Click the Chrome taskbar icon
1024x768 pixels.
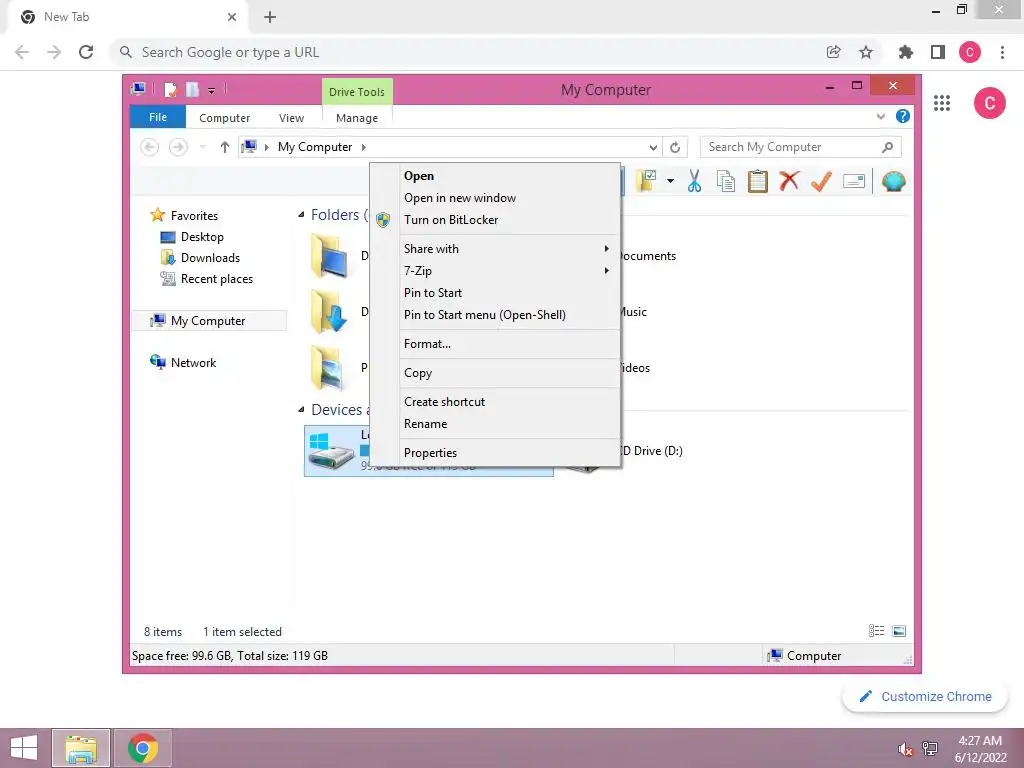(x=143, y=748)
